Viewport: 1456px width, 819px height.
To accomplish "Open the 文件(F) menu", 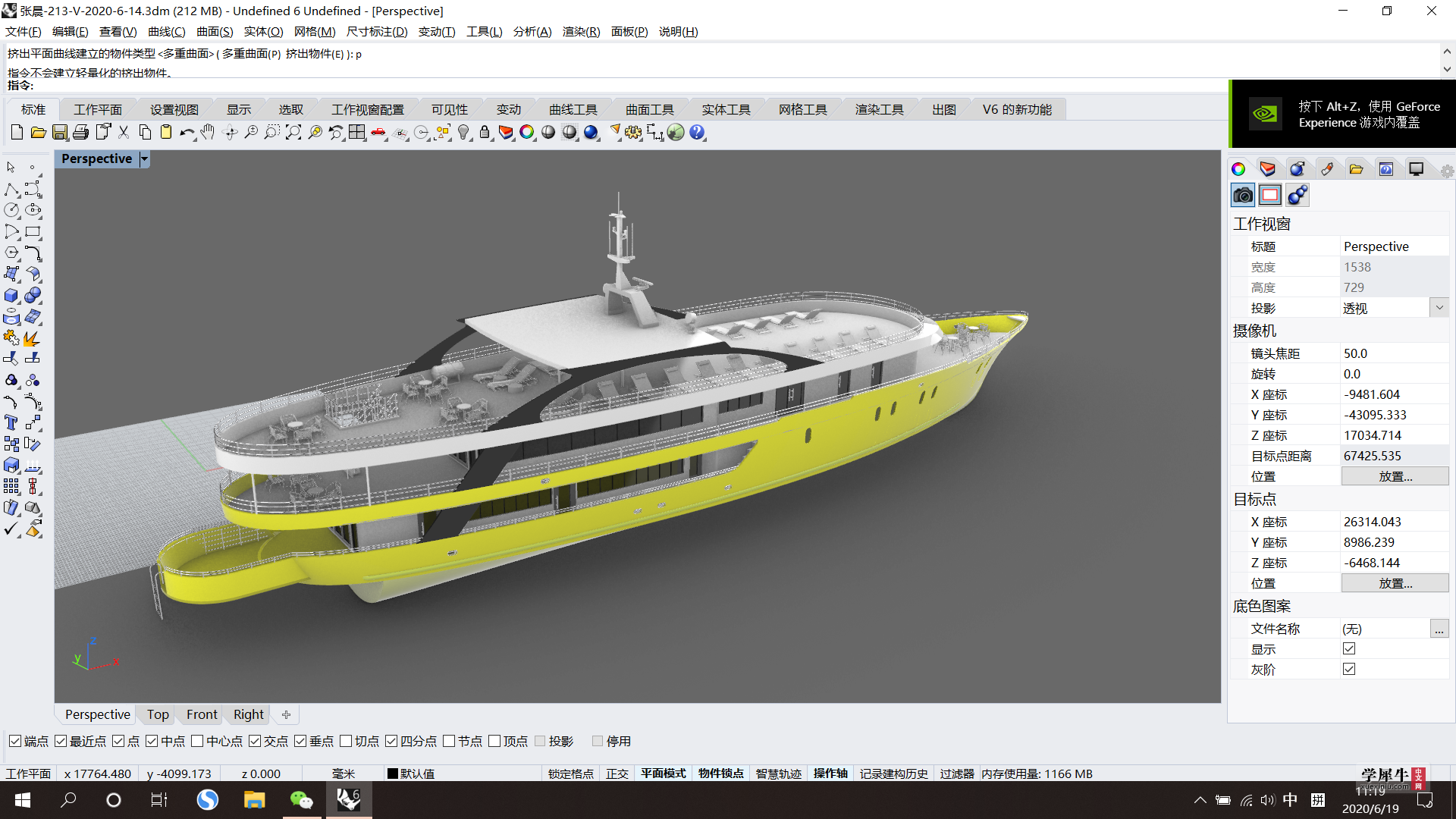I will pyautogui.click(x=24, y=32).
